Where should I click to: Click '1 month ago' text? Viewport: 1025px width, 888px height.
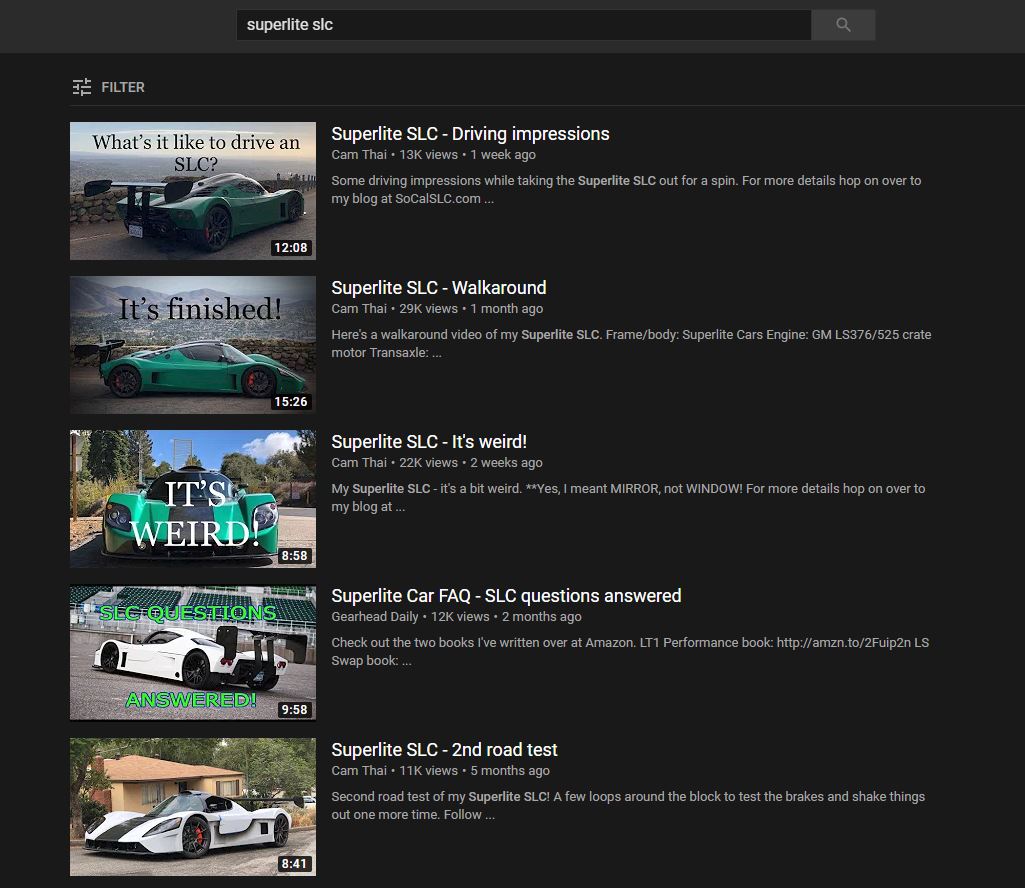click(x=507, y=309)
